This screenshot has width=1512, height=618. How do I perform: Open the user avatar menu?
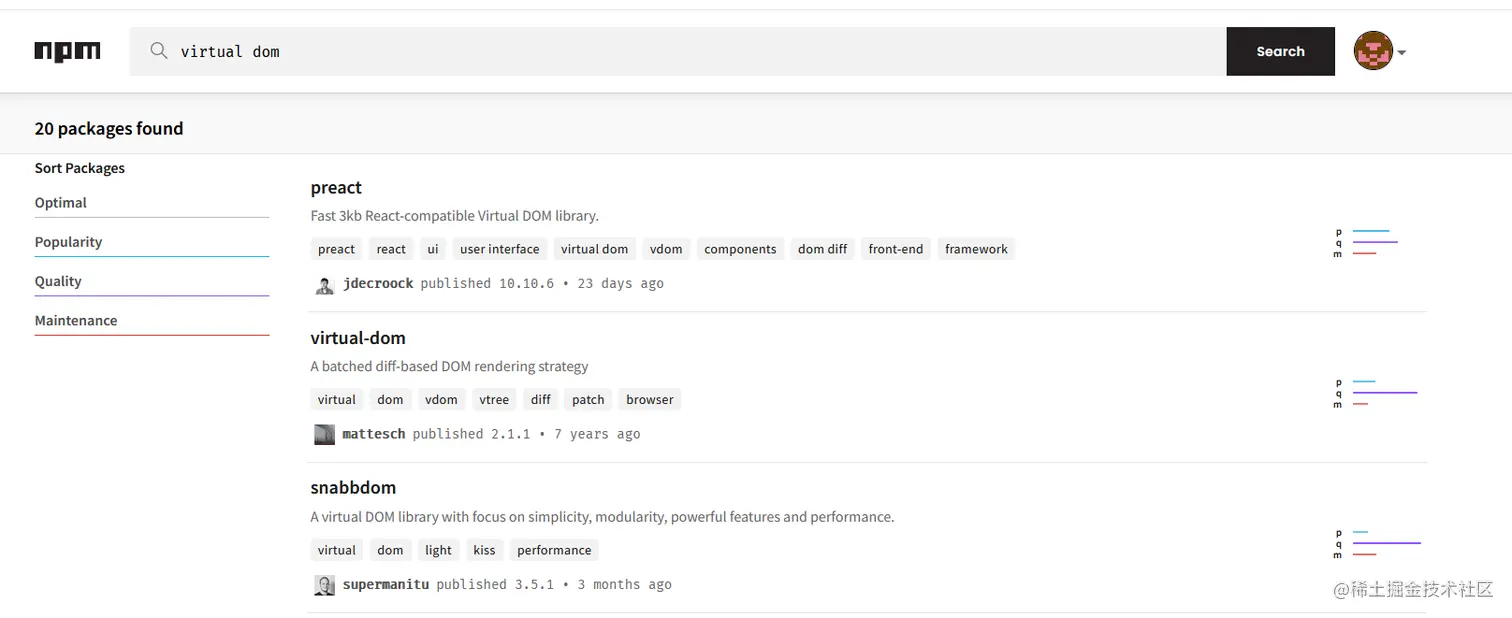point(1380,51)
